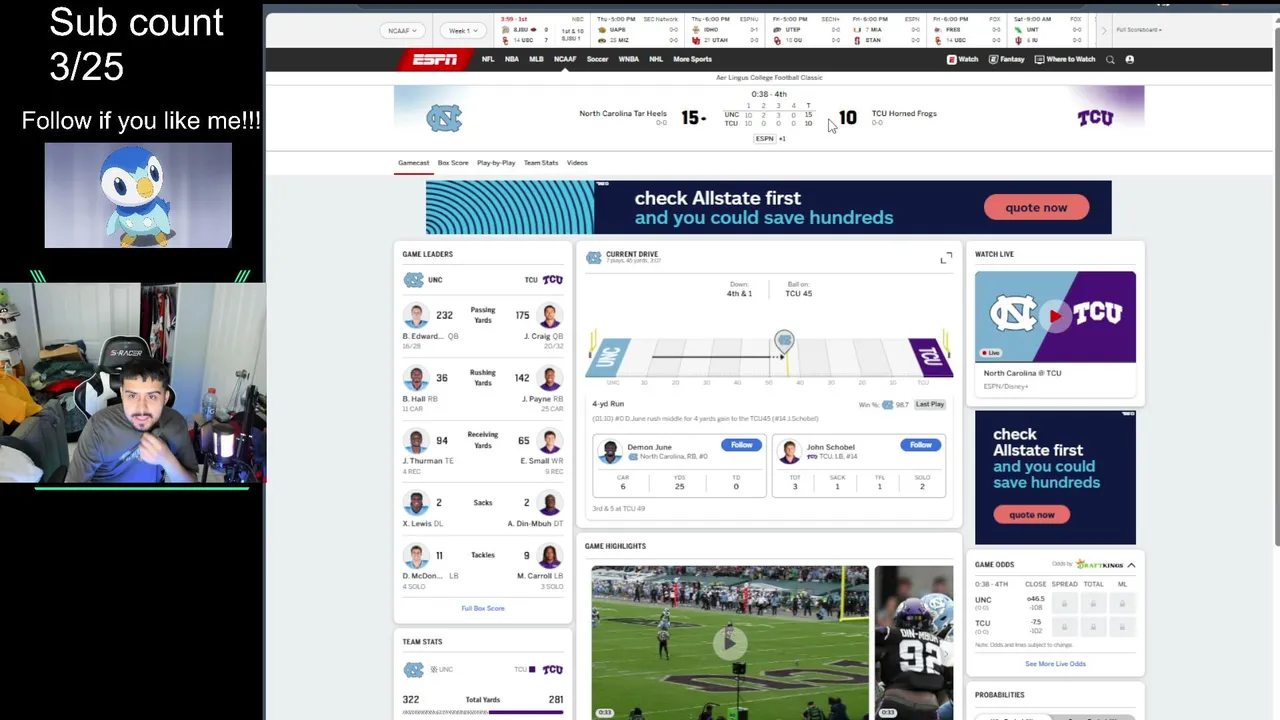Switch to the Team Stats tab
The image size is (1280, 720).
tap(541, 163)
